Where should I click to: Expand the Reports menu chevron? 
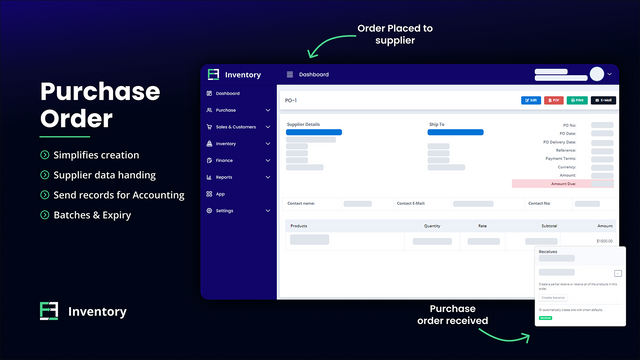pyautogui.click(x=268, y=177)
